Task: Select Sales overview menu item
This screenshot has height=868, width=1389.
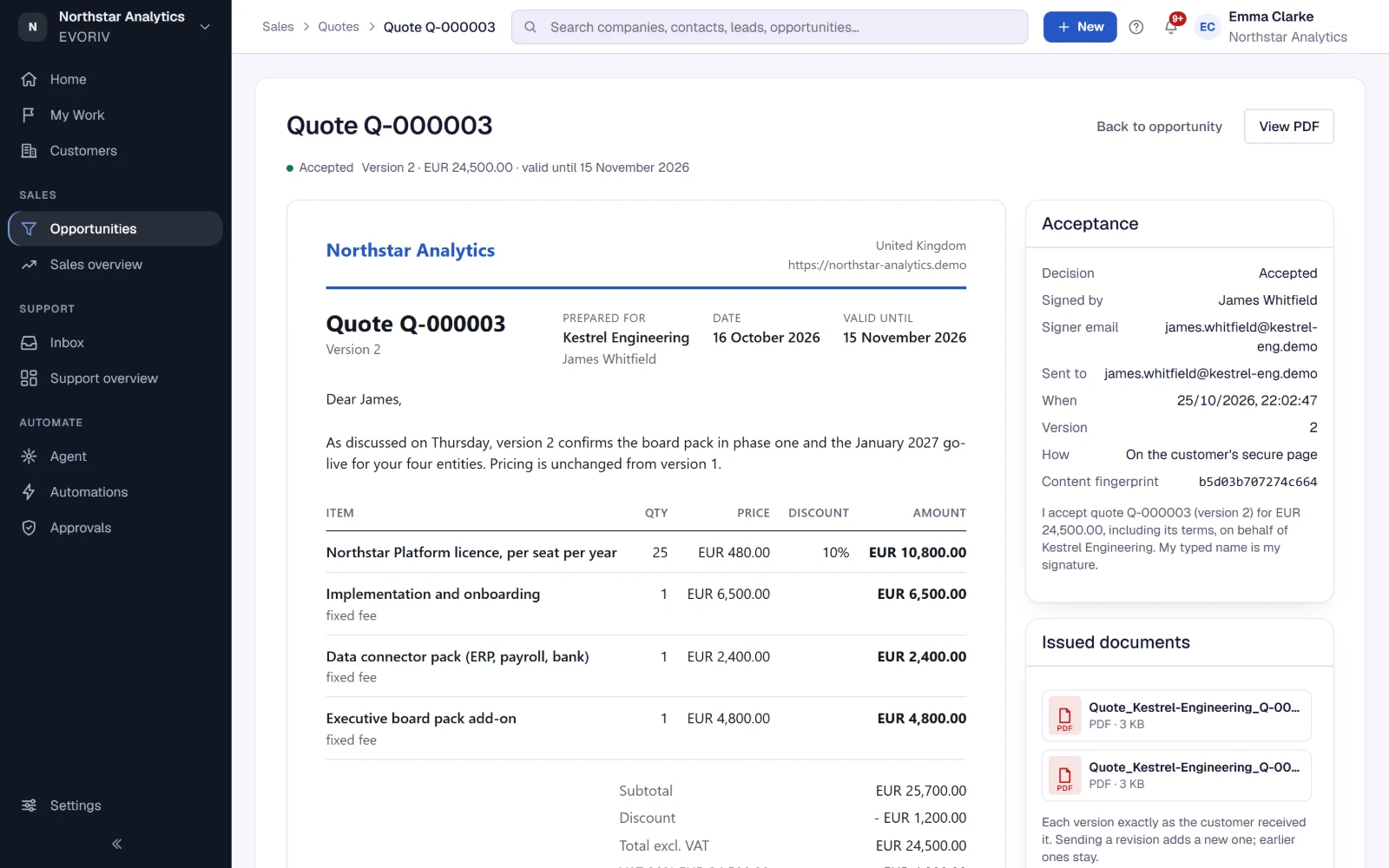Action: (115, 264)
